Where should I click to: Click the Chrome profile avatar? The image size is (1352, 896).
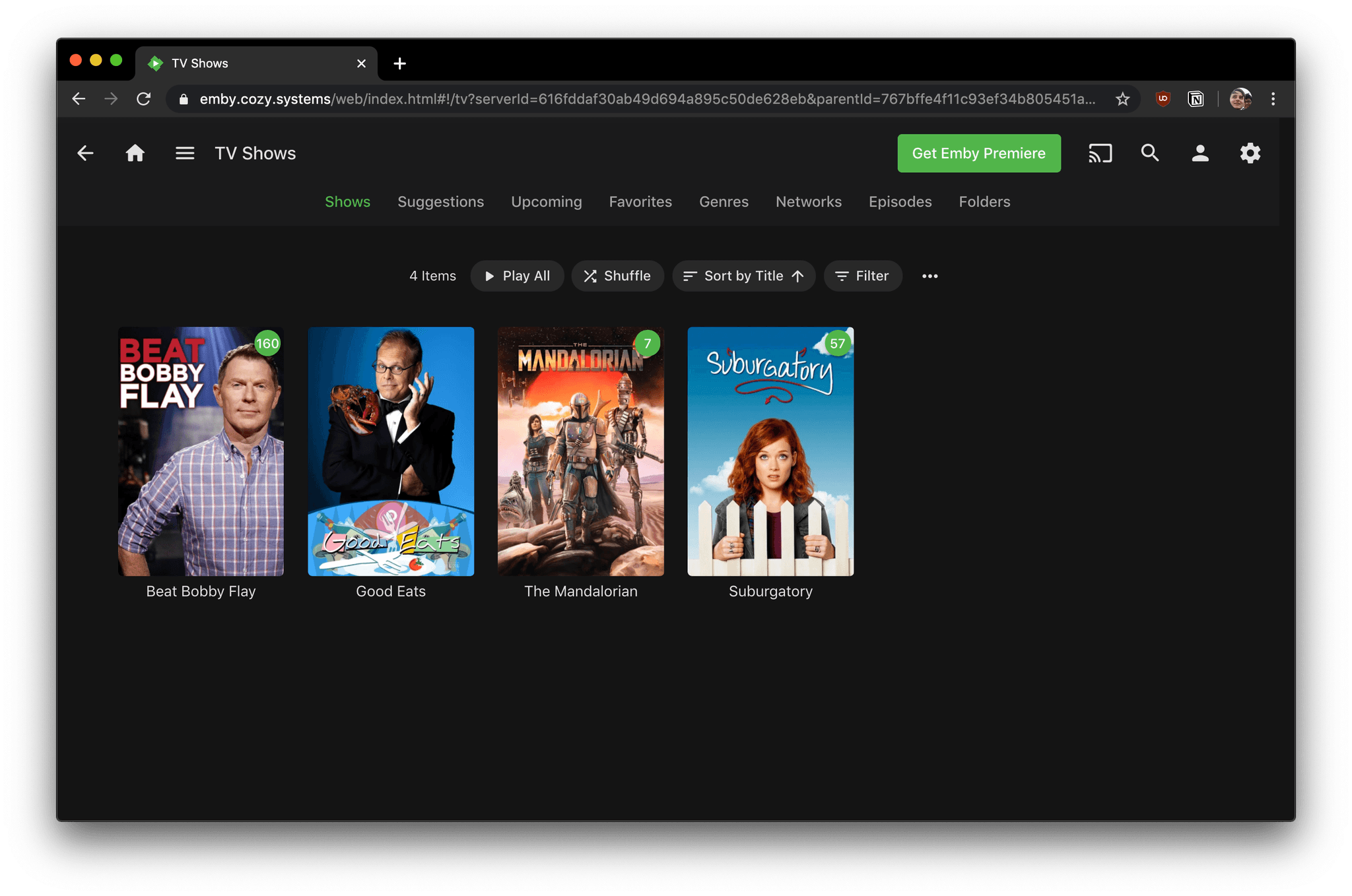coord(1240,99)
